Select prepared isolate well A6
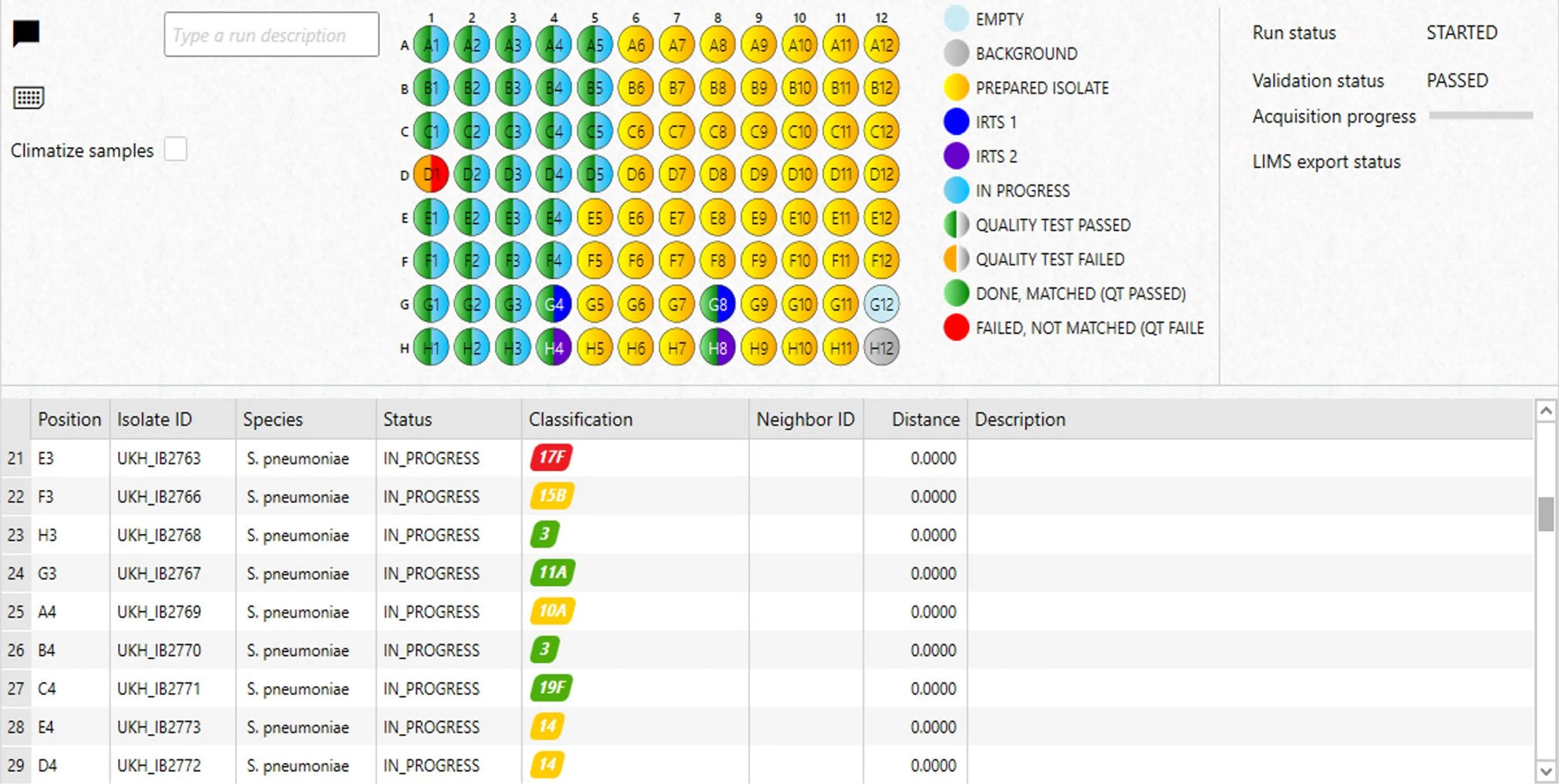This screenshot has width=1559, height=784. [635, 45]
